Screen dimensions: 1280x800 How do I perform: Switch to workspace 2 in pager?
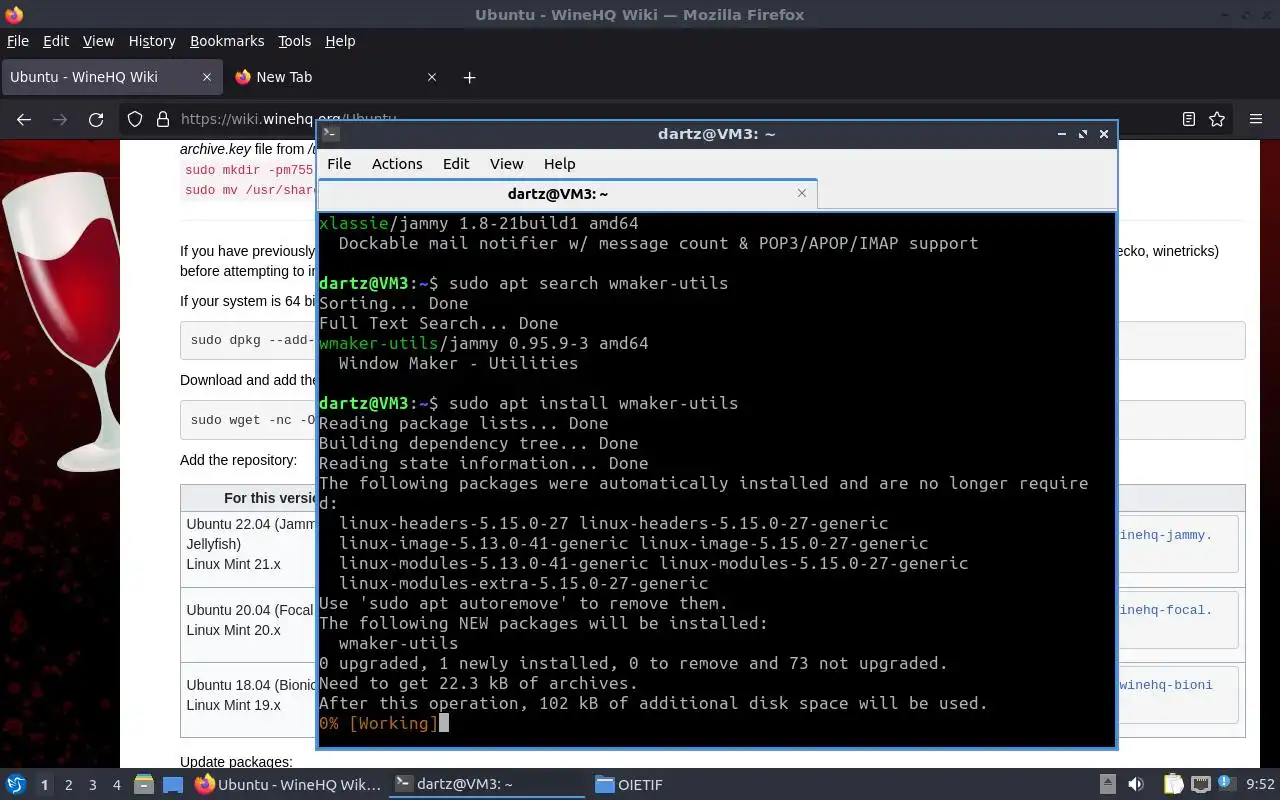pyautogui.click(x=69, y=785)
